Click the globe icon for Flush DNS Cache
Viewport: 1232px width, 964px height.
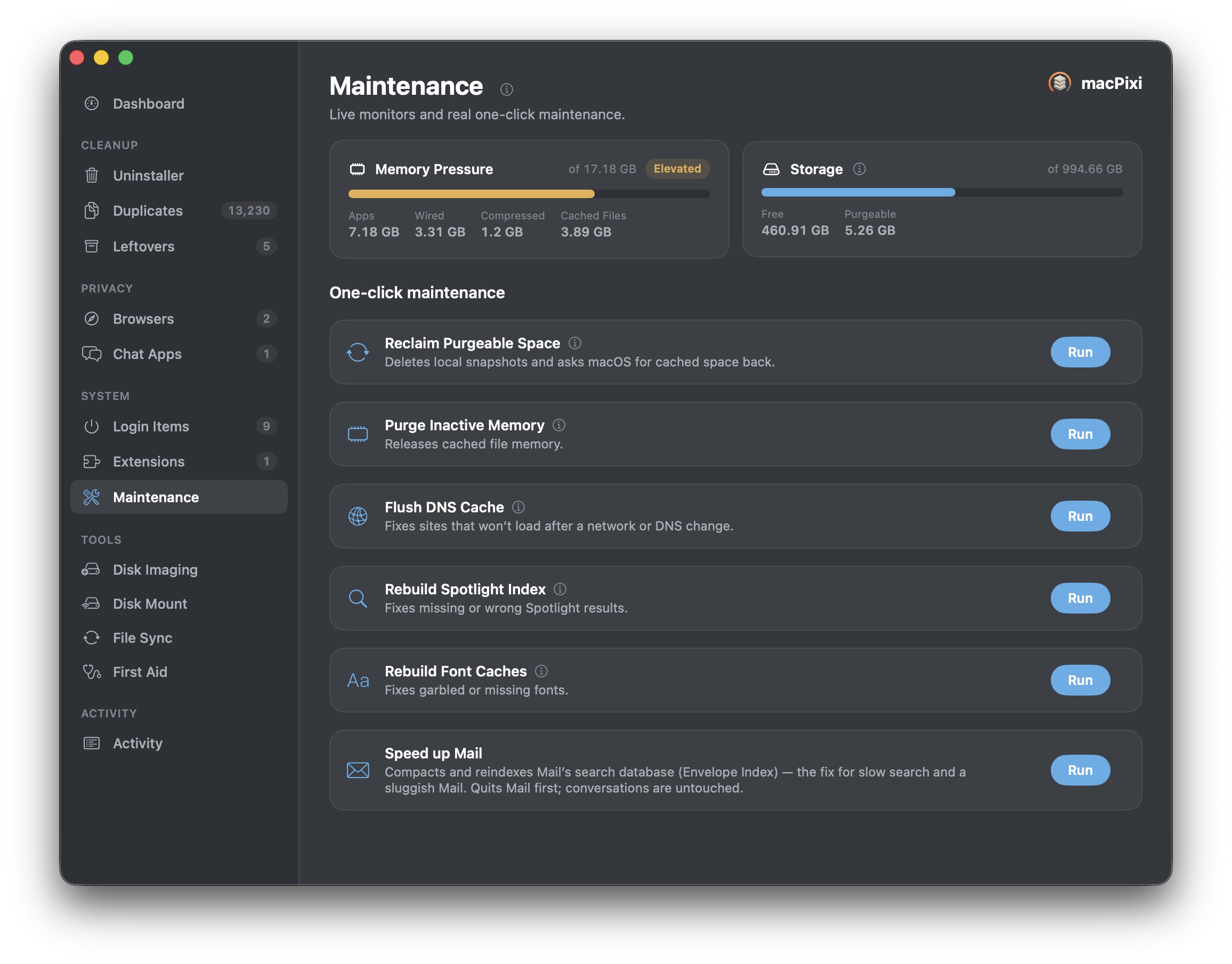coord(358,516)
